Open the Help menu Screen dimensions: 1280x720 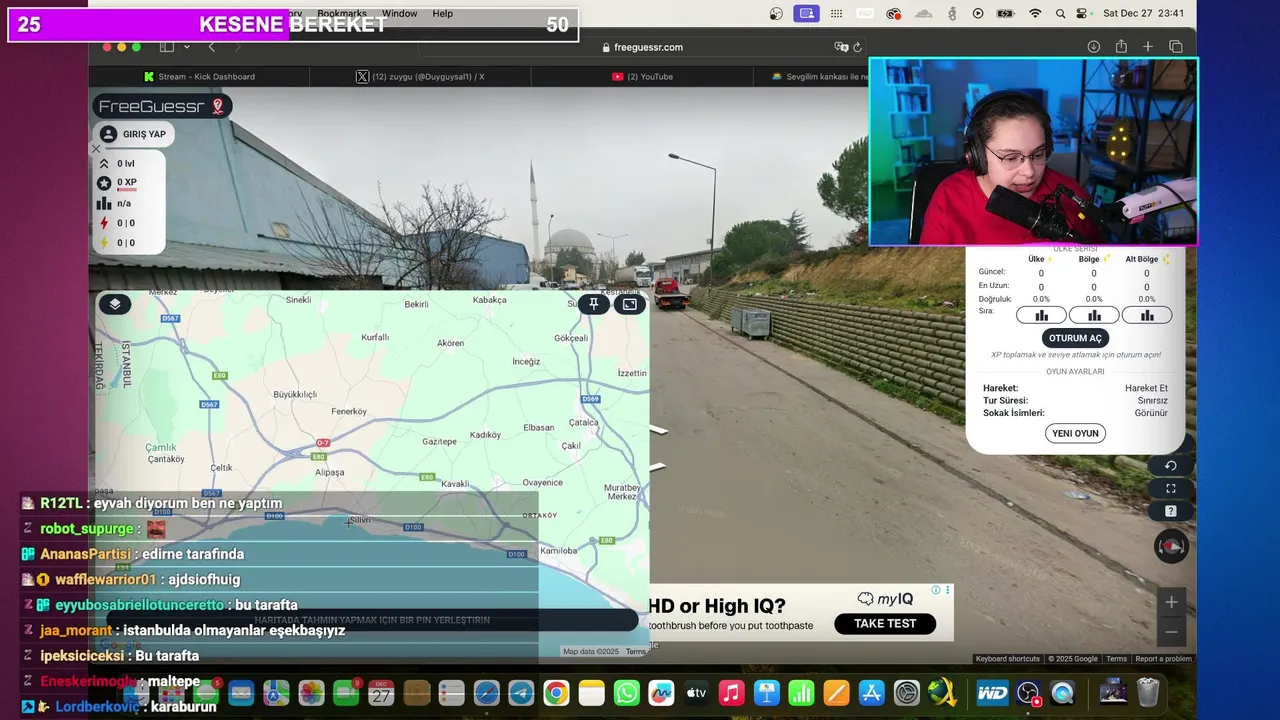pyautogui.click(x=442, y=14)
